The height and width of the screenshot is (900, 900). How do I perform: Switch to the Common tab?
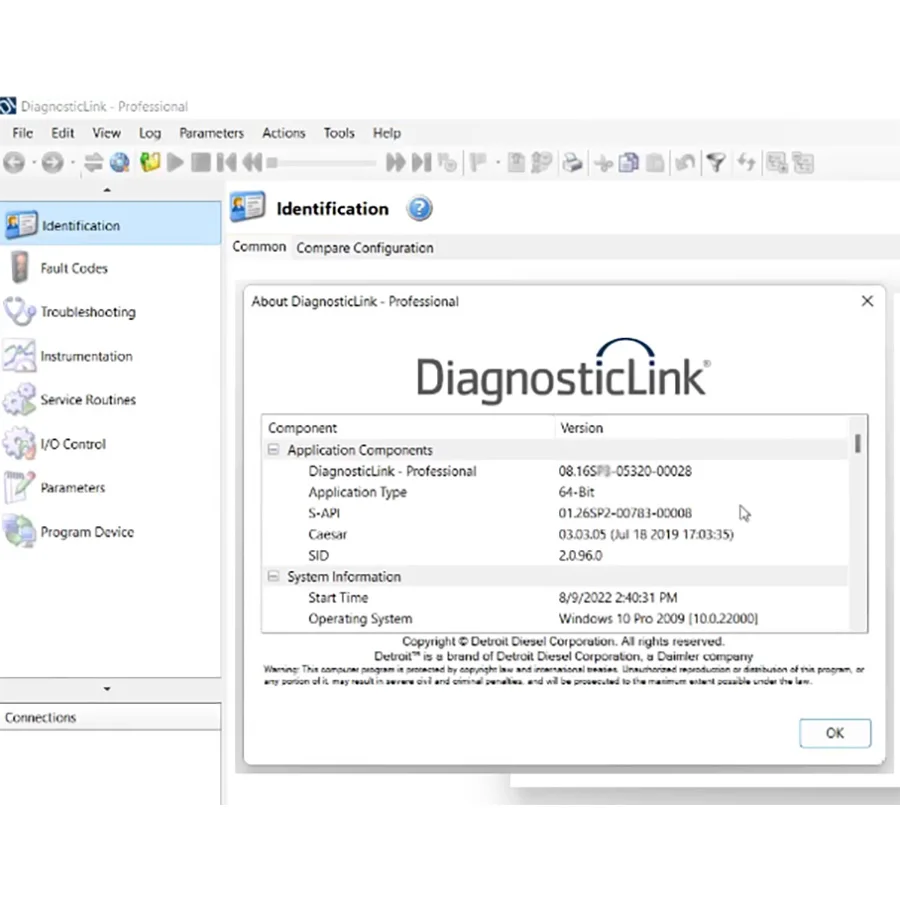tap(259, 247)
